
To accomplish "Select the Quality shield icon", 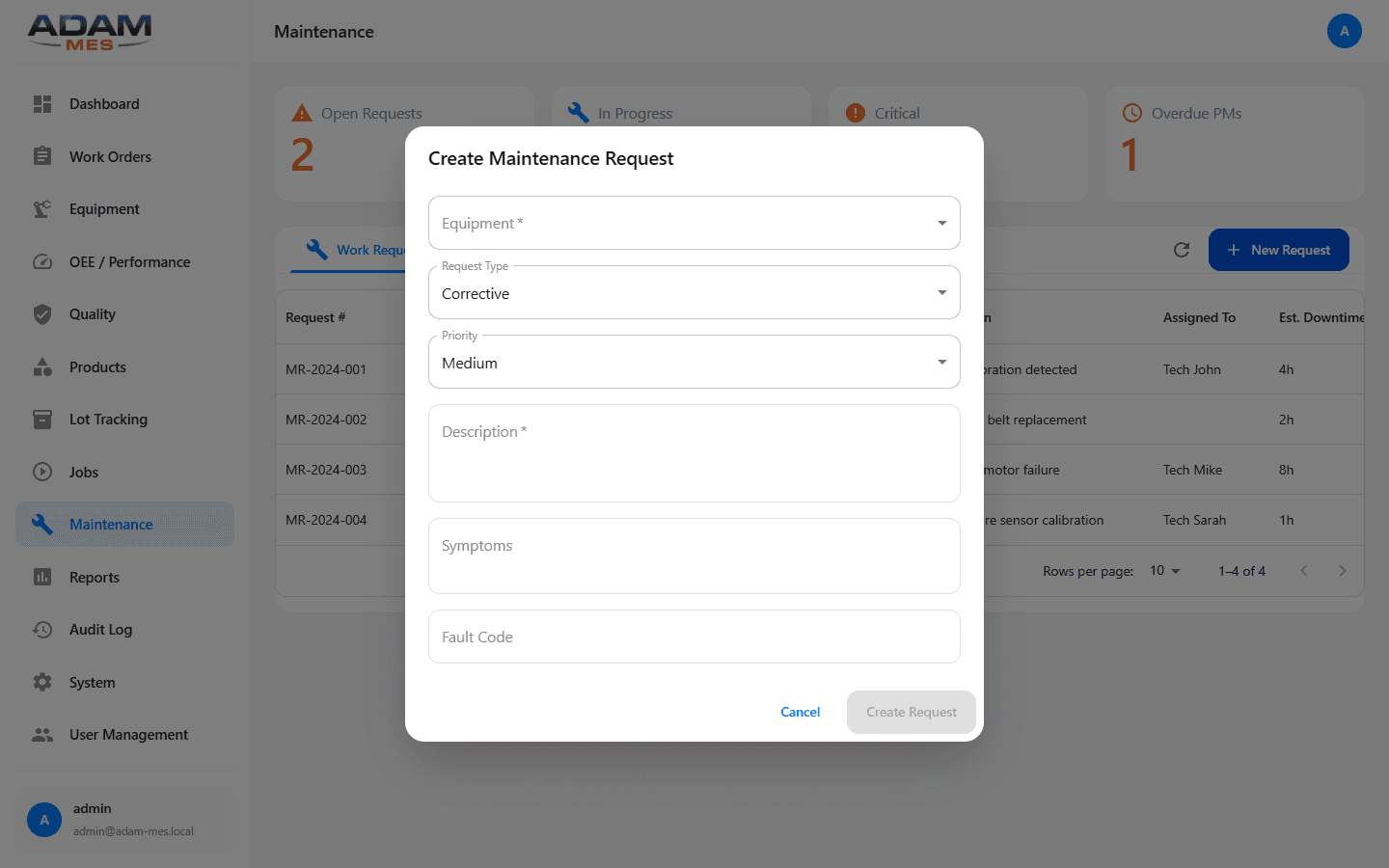I will pos(42,313).
